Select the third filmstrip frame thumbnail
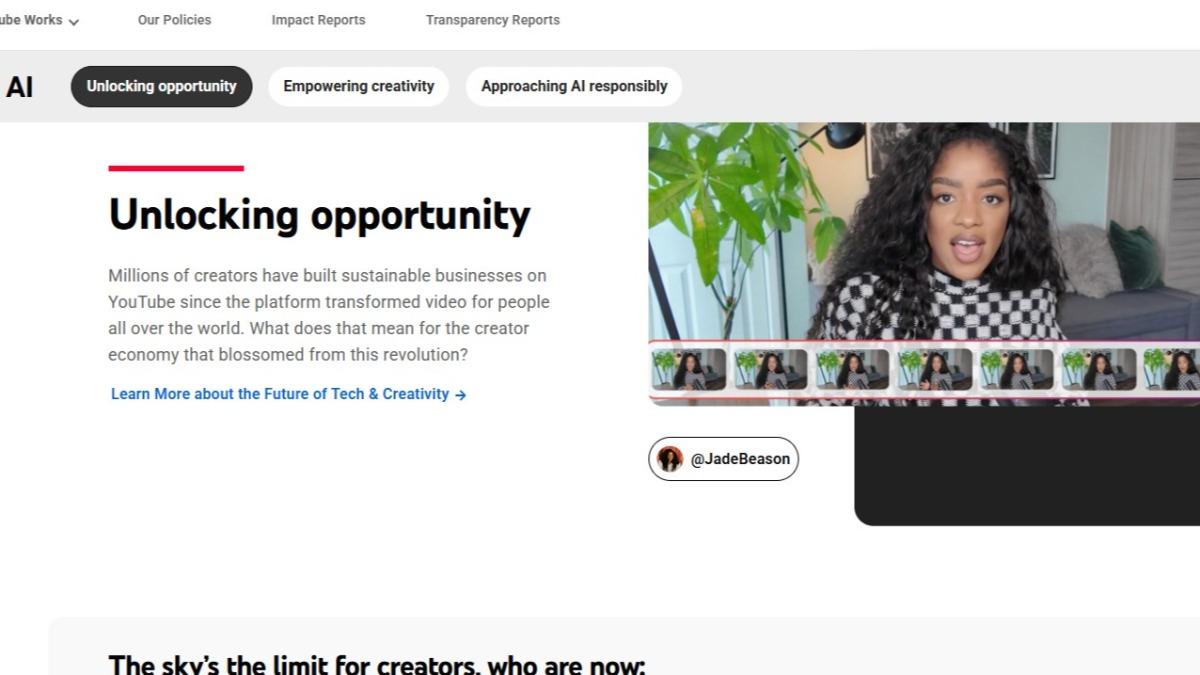 click(x=852, y=369)
